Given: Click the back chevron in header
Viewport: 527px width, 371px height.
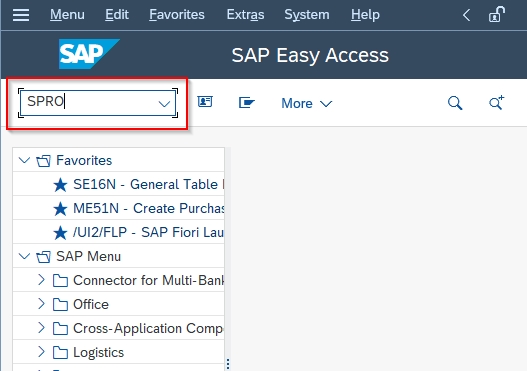Looking at the screenshot, I should 466,15.
